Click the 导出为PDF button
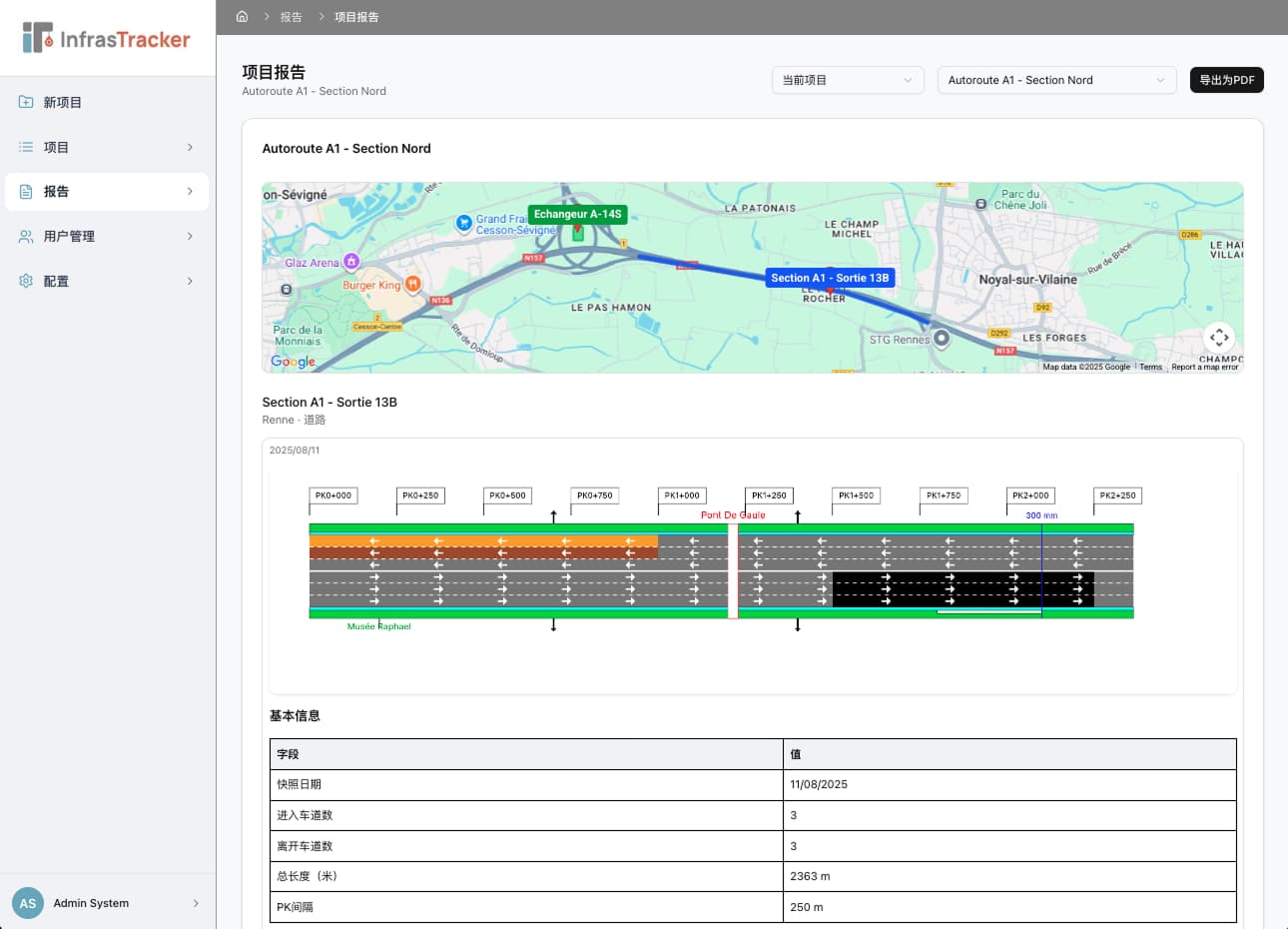1288x929 pixels. pyautogui.click(x=1226, y=80)
